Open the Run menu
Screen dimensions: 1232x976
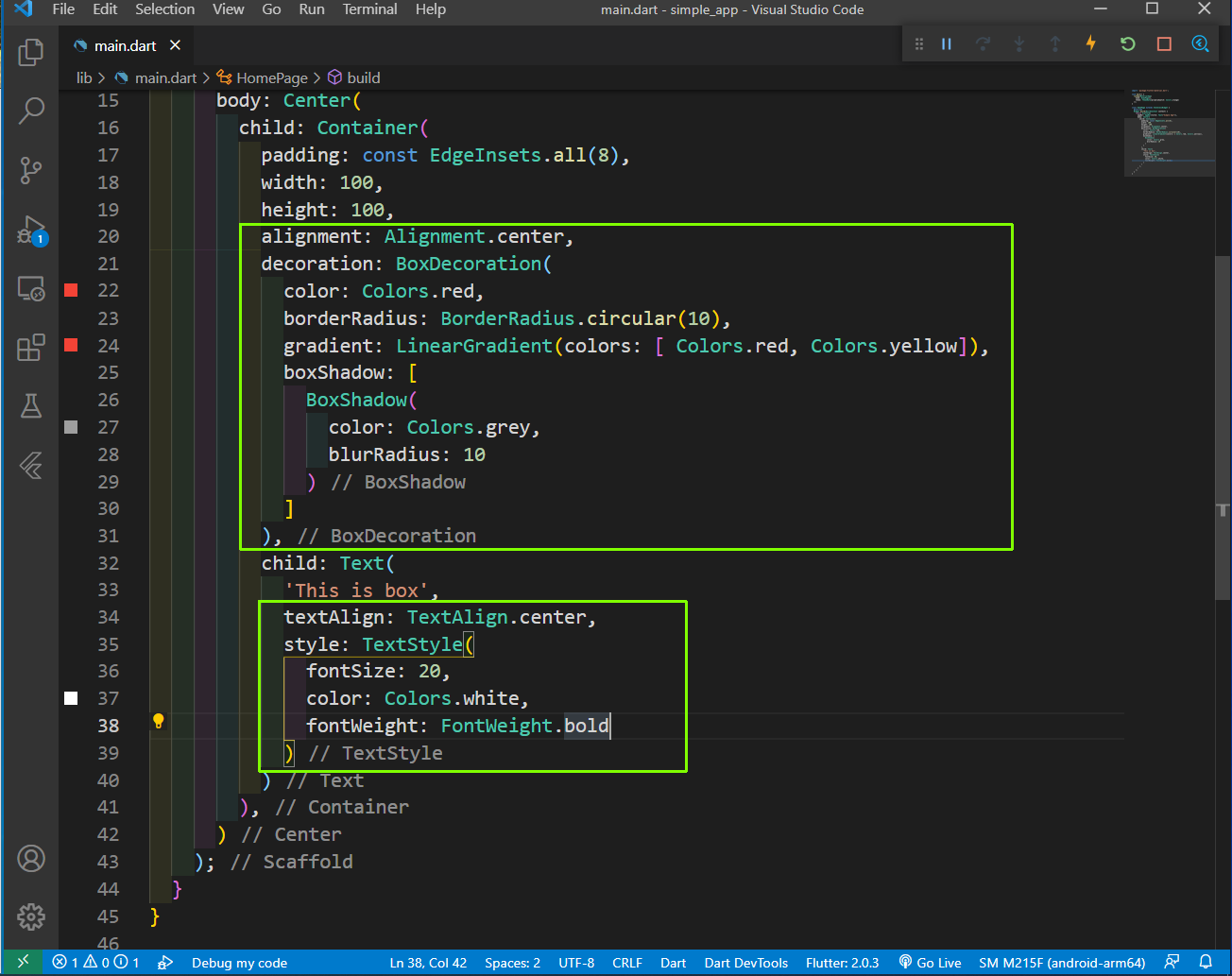click(312, 9)
